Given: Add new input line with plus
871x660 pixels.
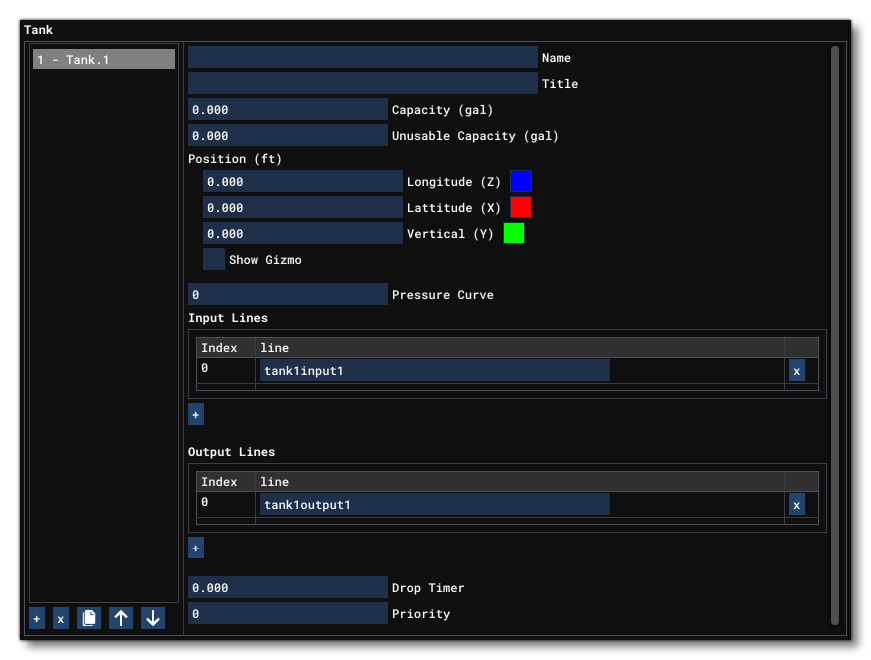Looking at the screenshot, I should click(196, 414).
